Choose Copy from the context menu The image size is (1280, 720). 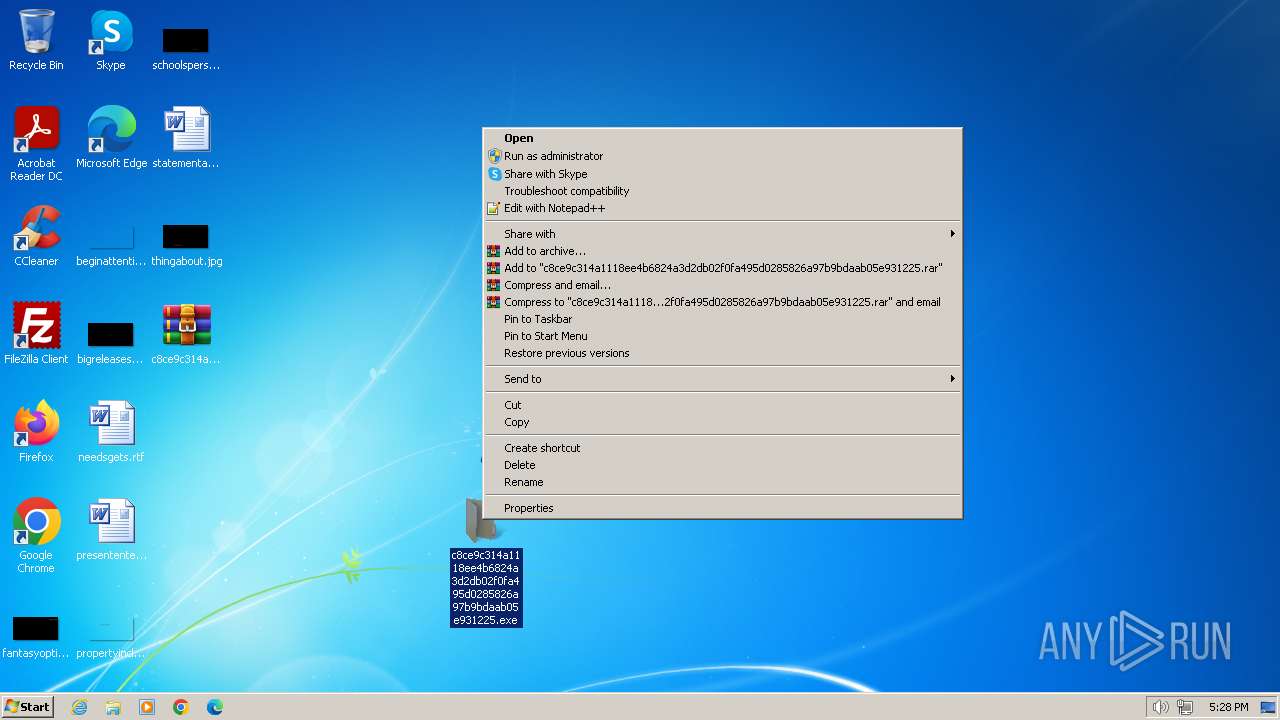coord(722,422)
